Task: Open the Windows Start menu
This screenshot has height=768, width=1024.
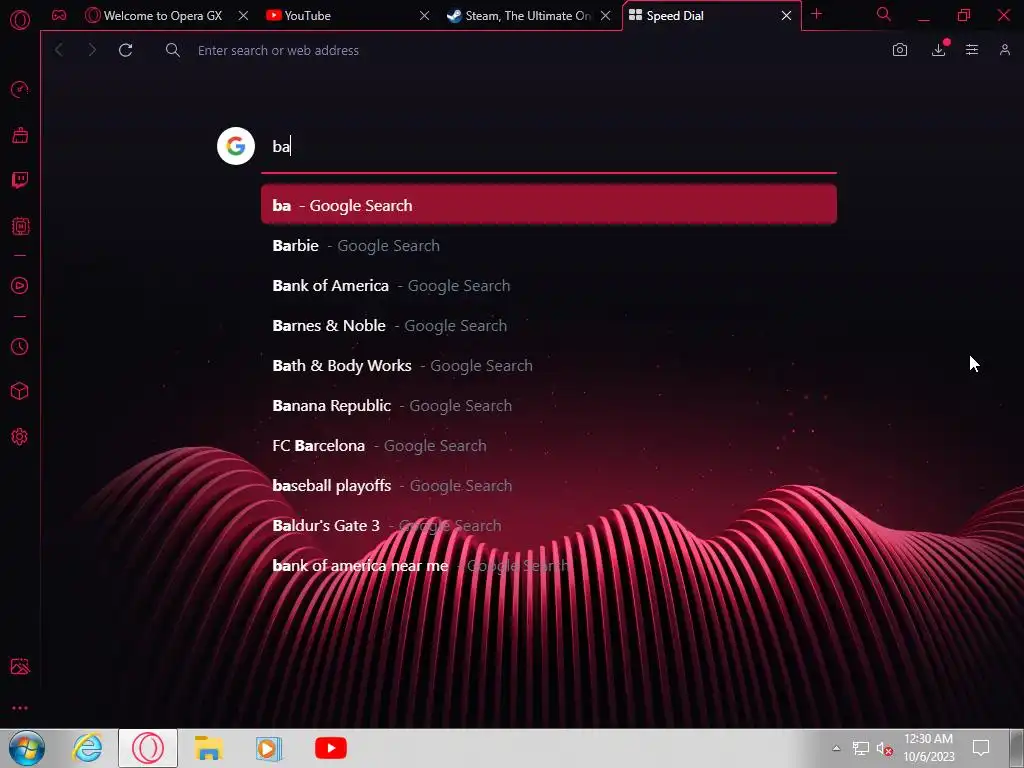Action: click(27, 748)
